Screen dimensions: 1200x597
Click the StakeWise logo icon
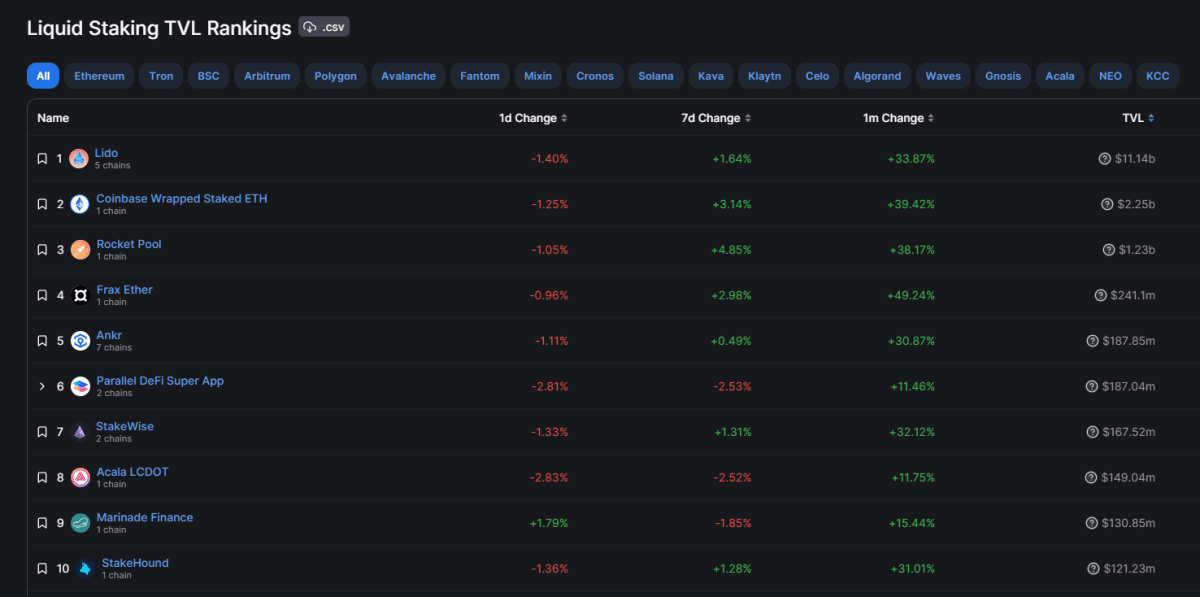coord(80,432)
